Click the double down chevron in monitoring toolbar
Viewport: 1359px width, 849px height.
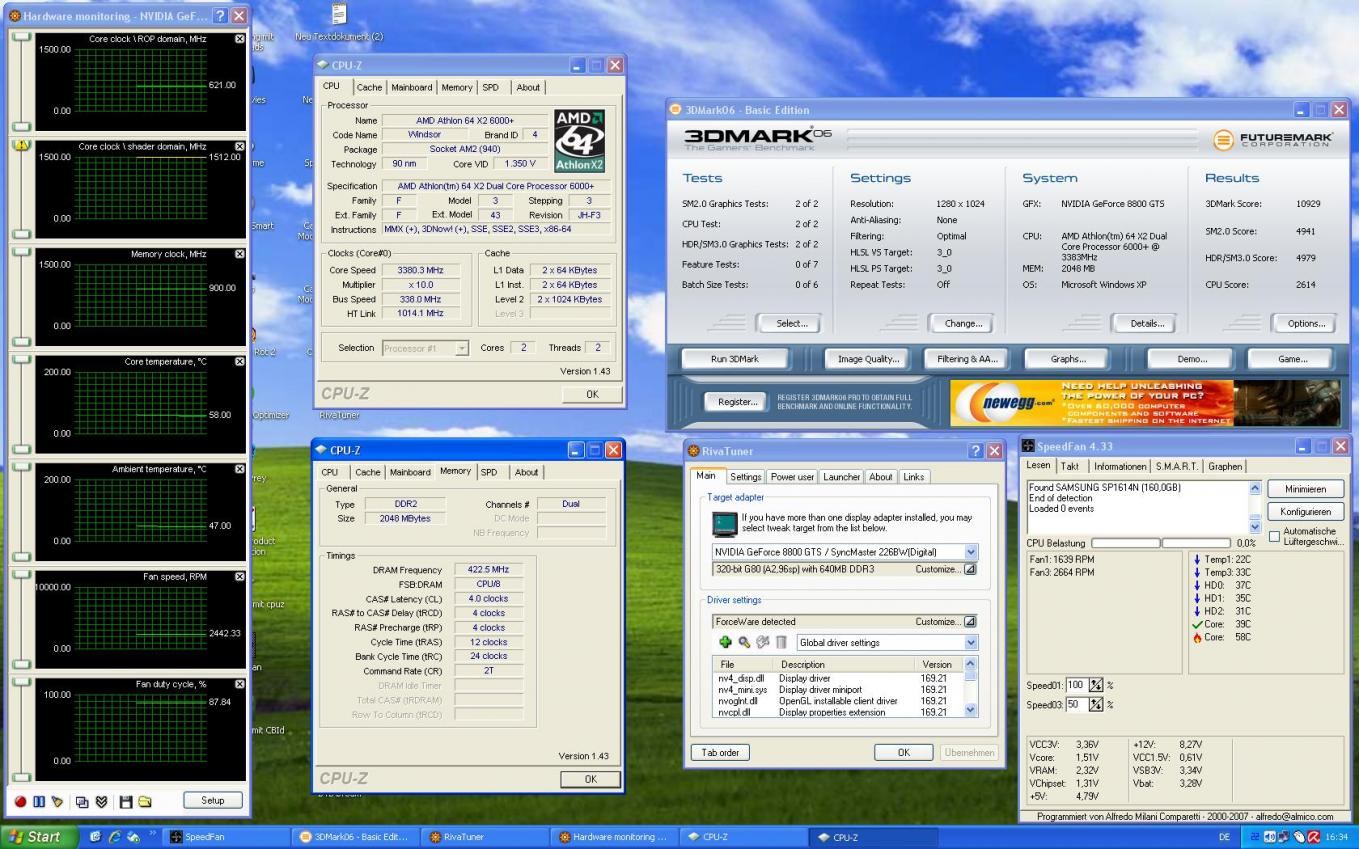pos(100,801)
